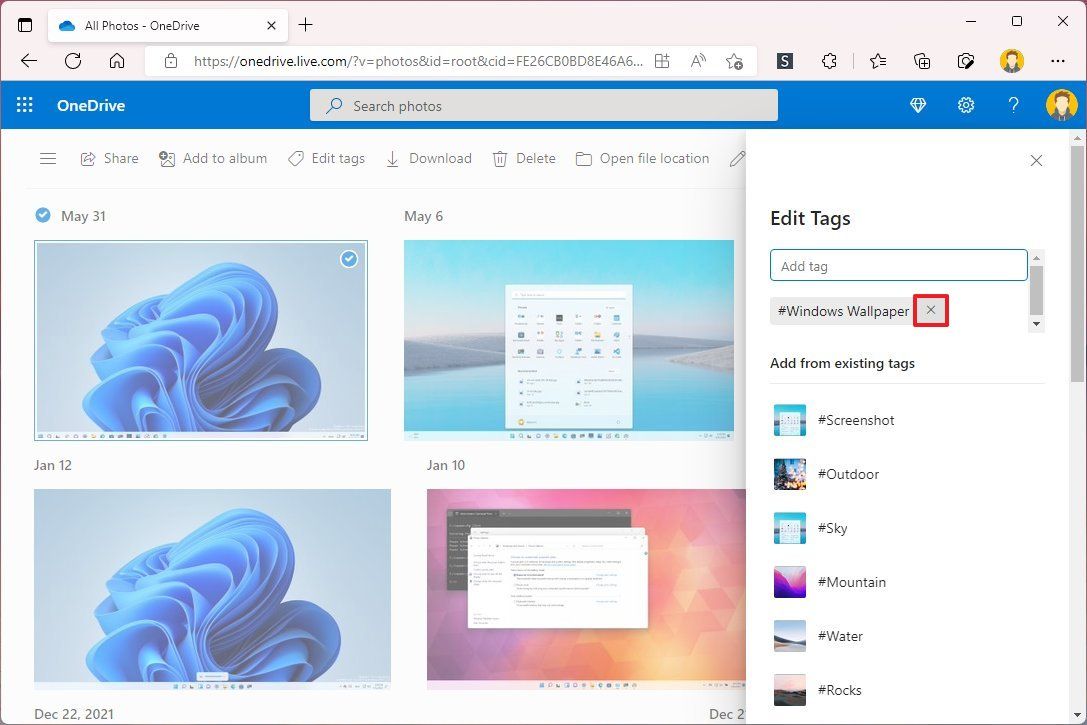Image resolution: width=1087 pixels, height=725 pixels.
Task: Open file location from the toolbar
Action: tap(583, 158)
